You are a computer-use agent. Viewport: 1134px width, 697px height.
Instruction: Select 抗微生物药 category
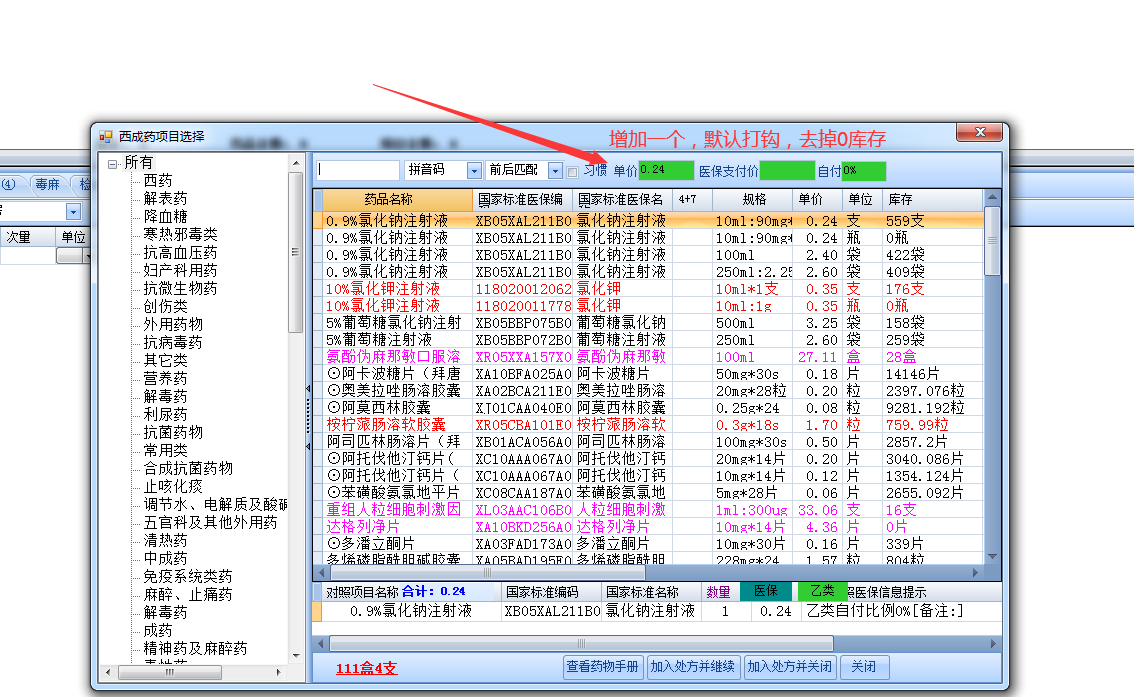(x=180, y=288)
